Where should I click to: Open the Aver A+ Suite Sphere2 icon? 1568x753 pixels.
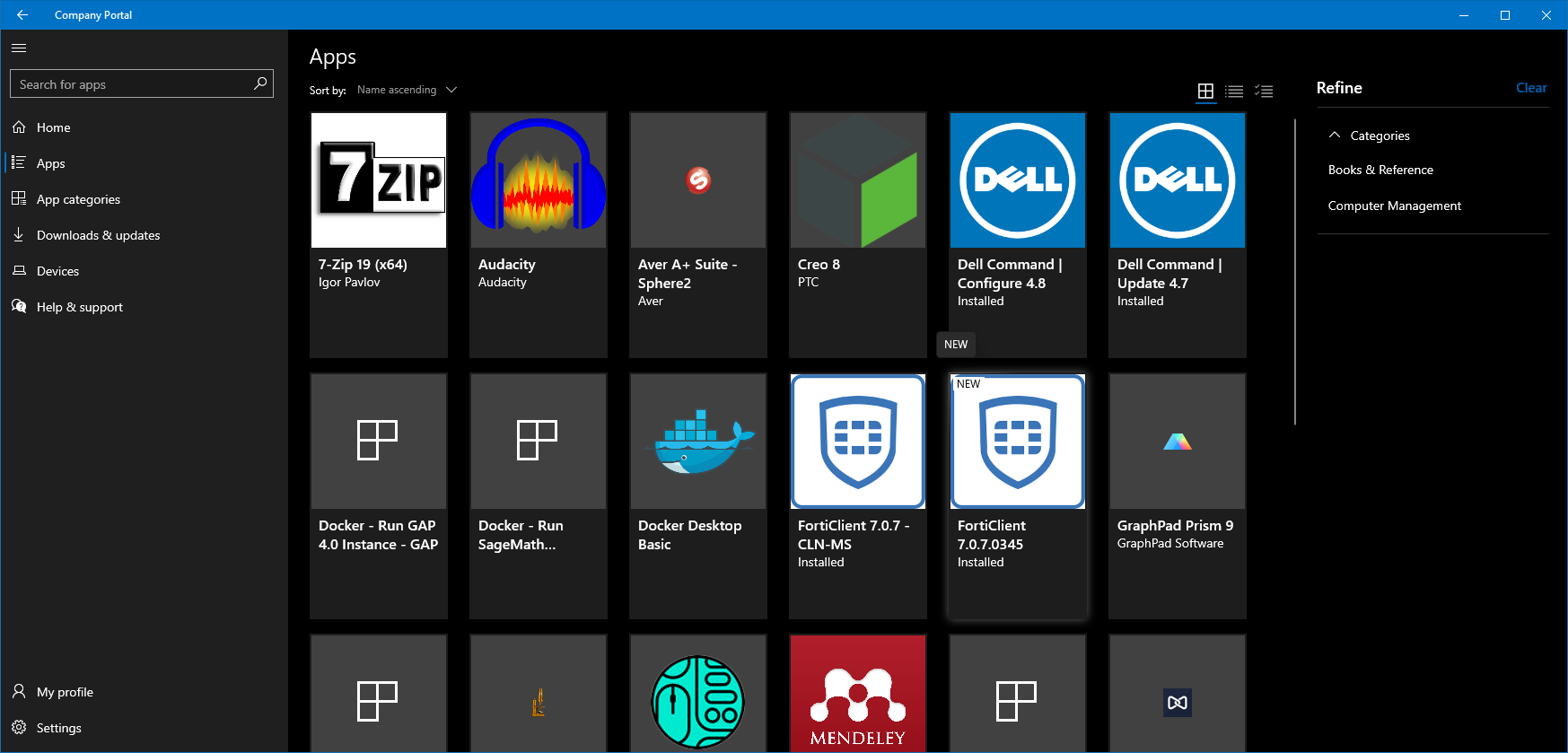pos(698,180)
